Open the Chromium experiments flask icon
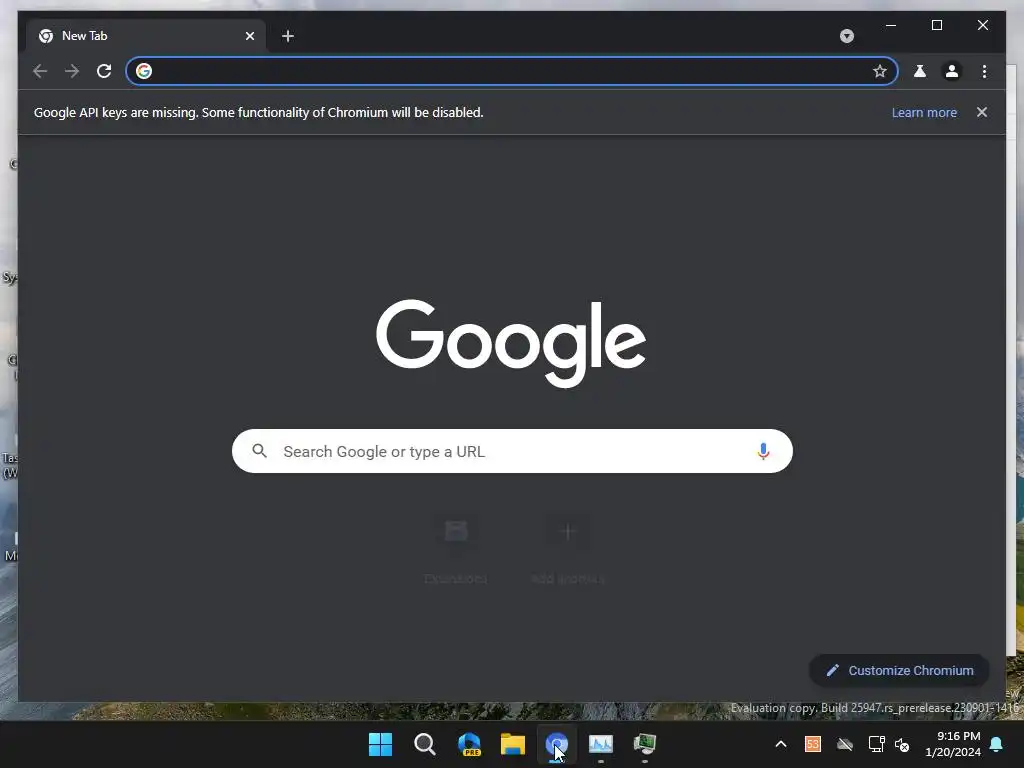This screenshot has height=768, width=1024. 920,71
